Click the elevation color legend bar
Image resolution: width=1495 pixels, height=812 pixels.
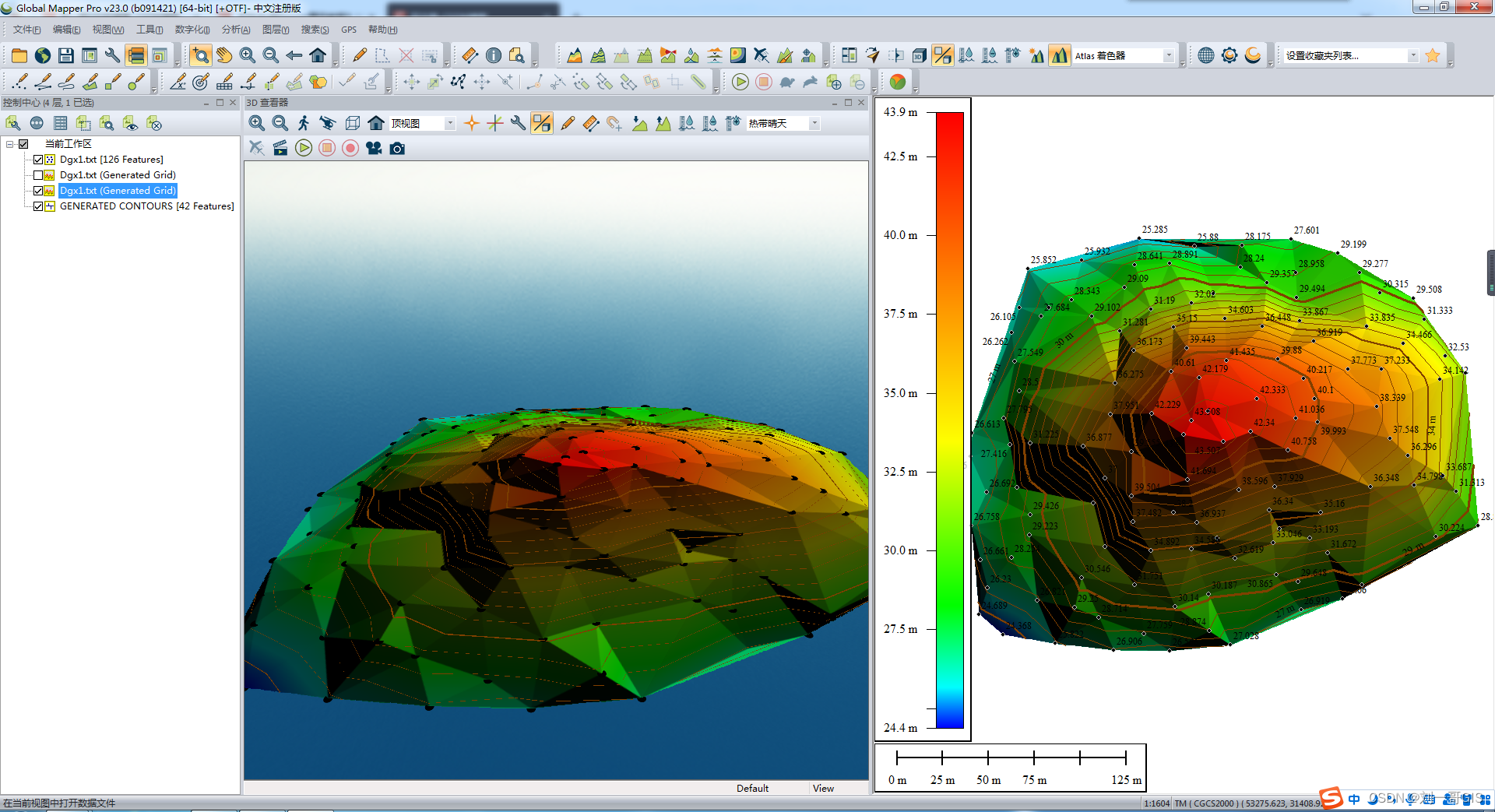click(949, 420)
